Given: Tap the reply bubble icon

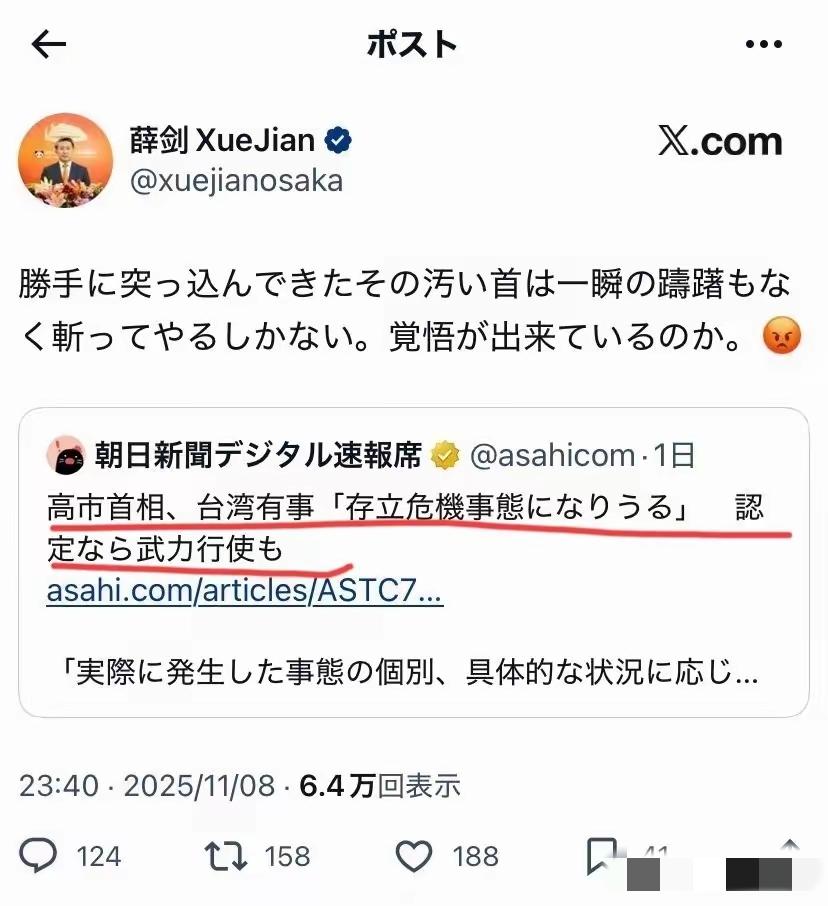Looking at the screenshot, I should pos(38,855).
